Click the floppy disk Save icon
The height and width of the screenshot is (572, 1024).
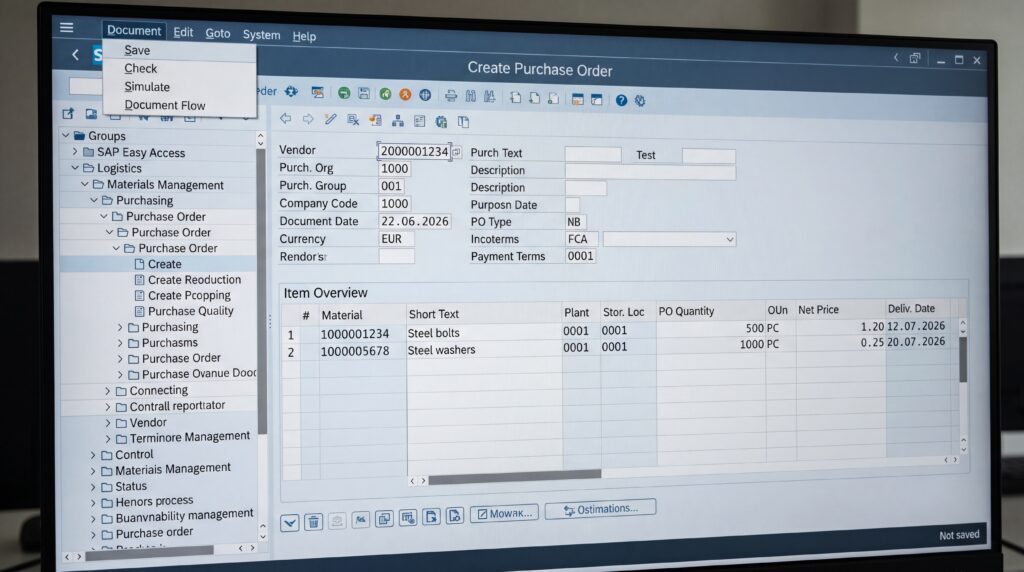[x=364, y=93]
